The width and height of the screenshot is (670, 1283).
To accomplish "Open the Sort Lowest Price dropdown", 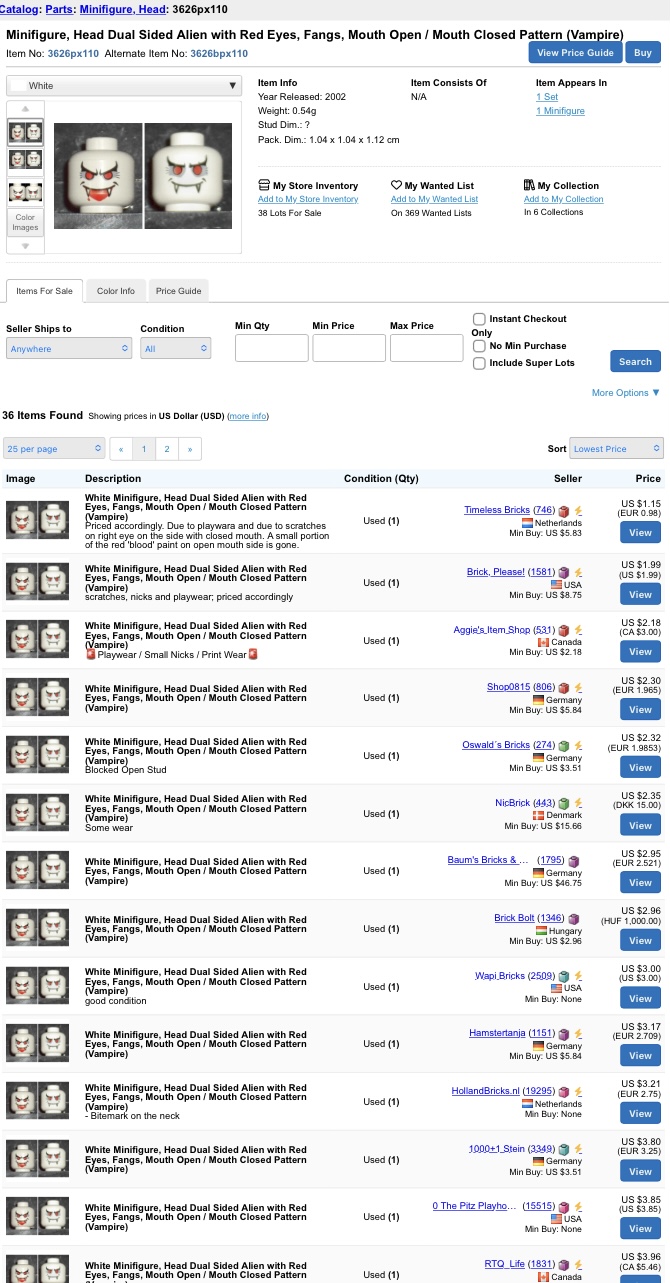I will [x=616, y=449].
